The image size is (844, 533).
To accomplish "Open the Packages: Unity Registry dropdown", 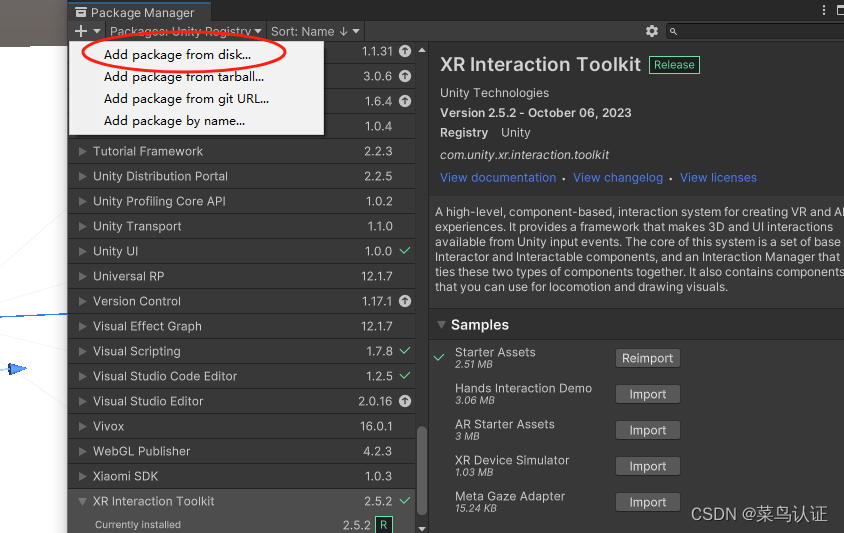I will tap(186, 31).
